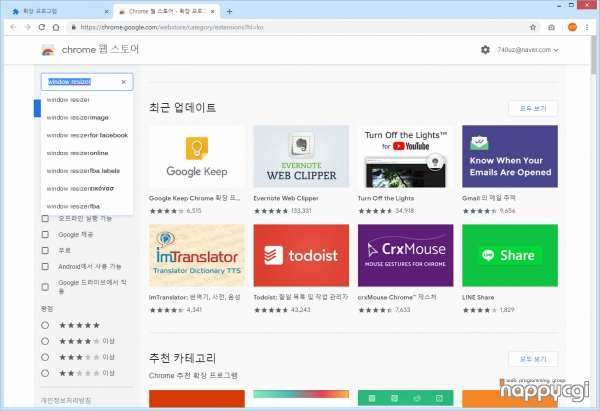
Task: Click the secure lock icon in address bar
Action: (73, 27)
